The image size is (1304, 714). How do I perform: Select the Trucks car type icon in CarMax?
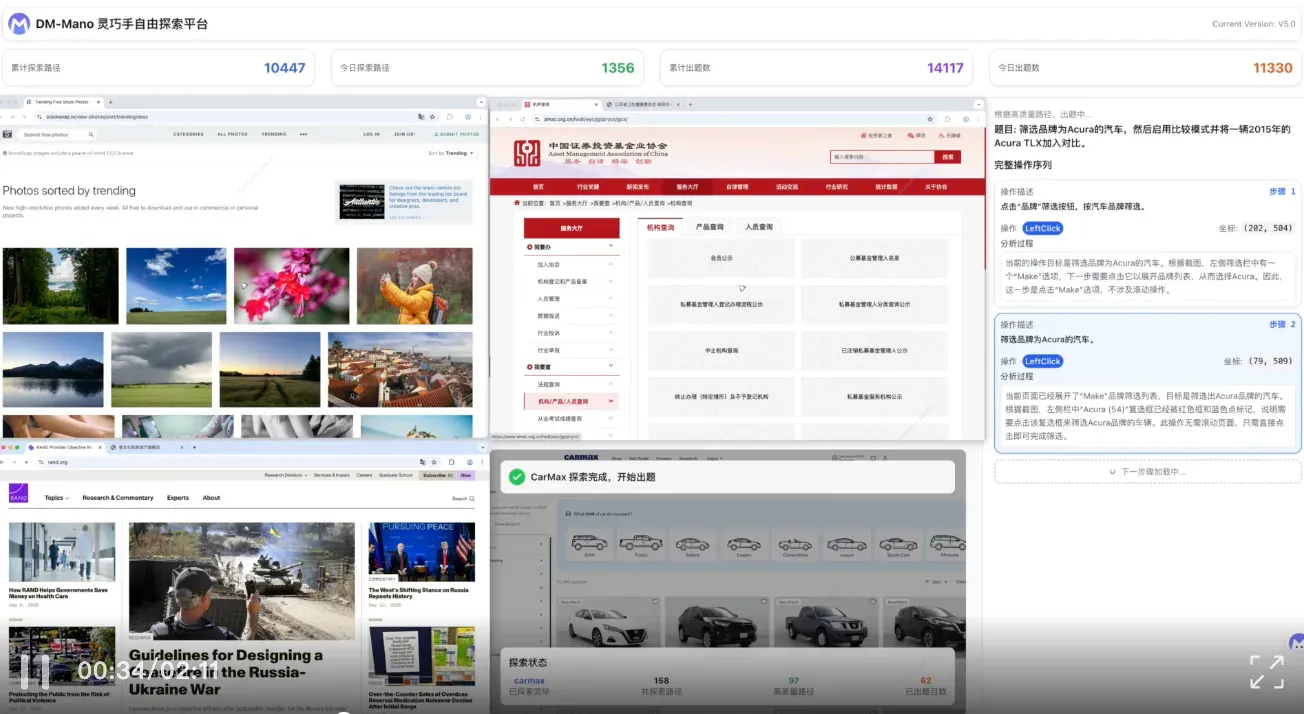tap(641, 545)
